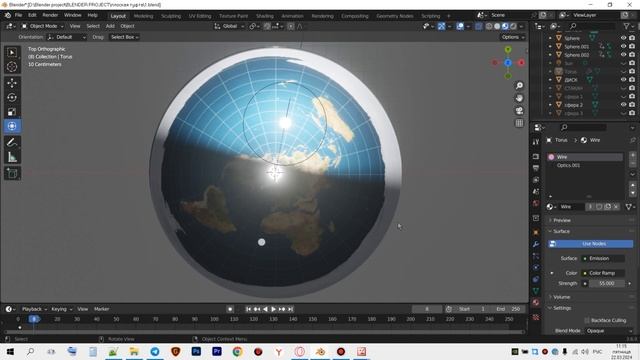Toggle the camera view icon
This screenshot has width=640, height=360.
click(x=519, y=111)
